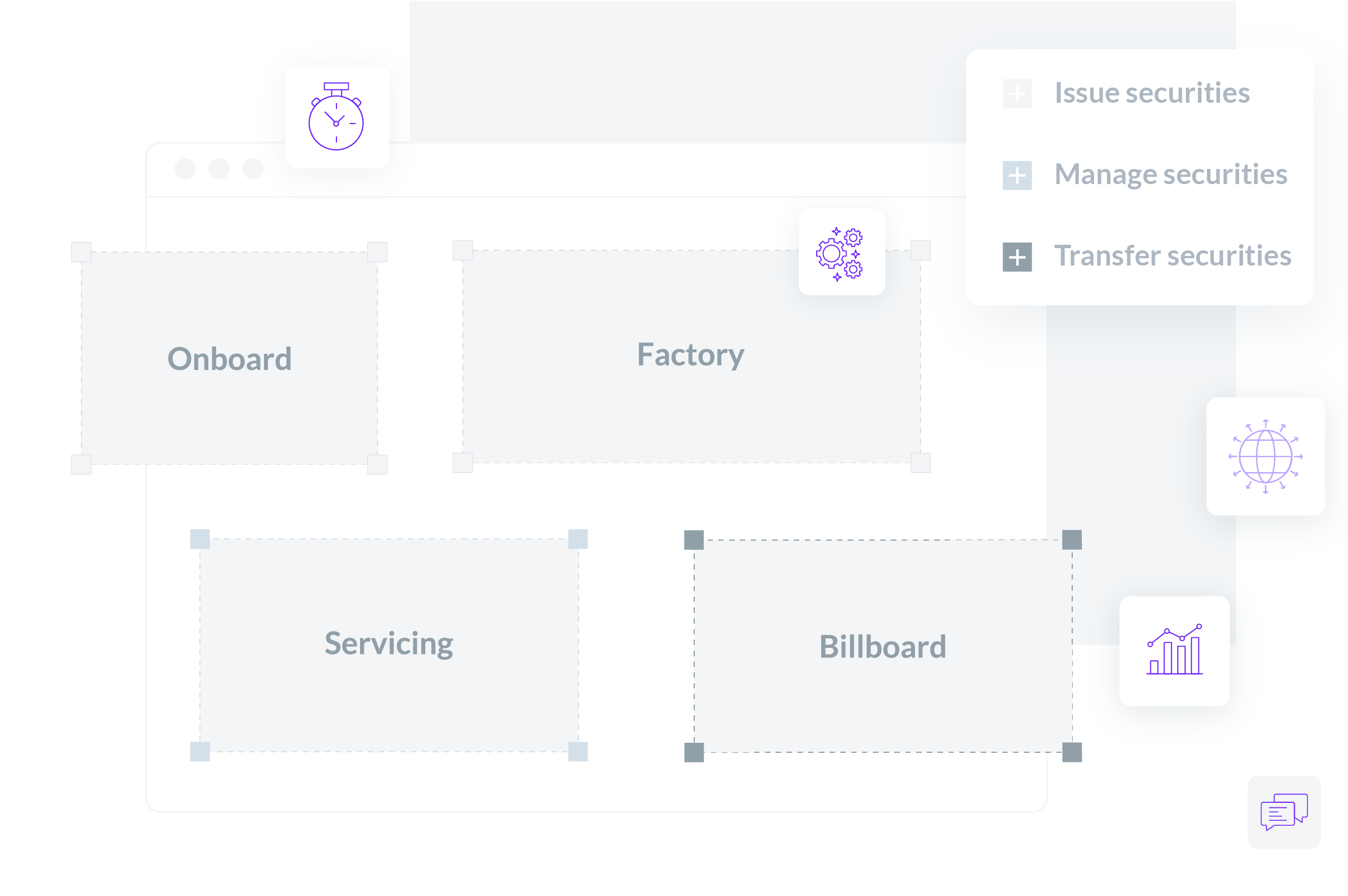The width and height of the screenshot is (1348, 896).
Task: Expand the Issue securities plus icon
Action: click(1017, 94)
